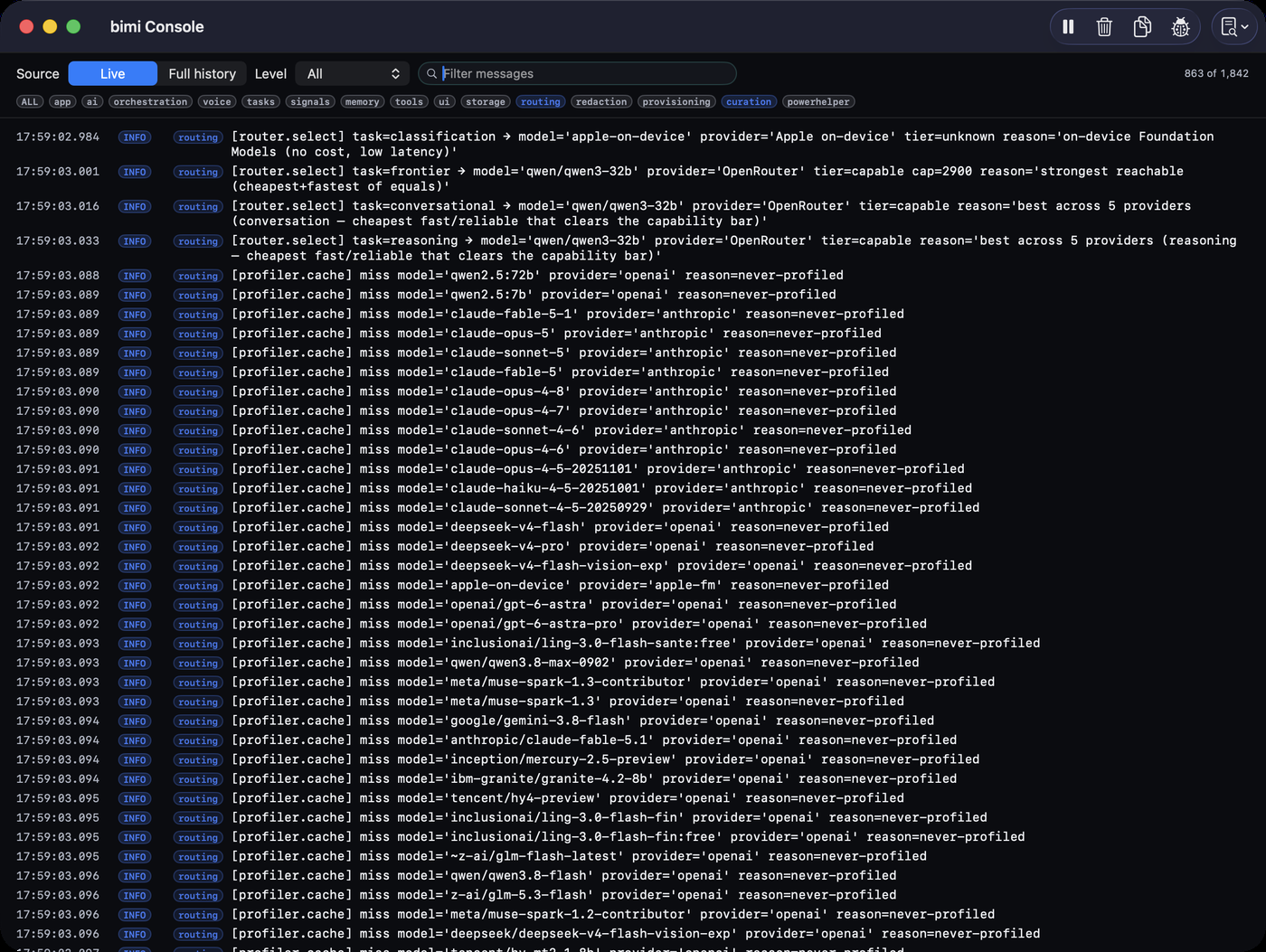Viewport: 1266px width, 952px height.
Task: Pause the live log stream
Action: [1068, 27]
